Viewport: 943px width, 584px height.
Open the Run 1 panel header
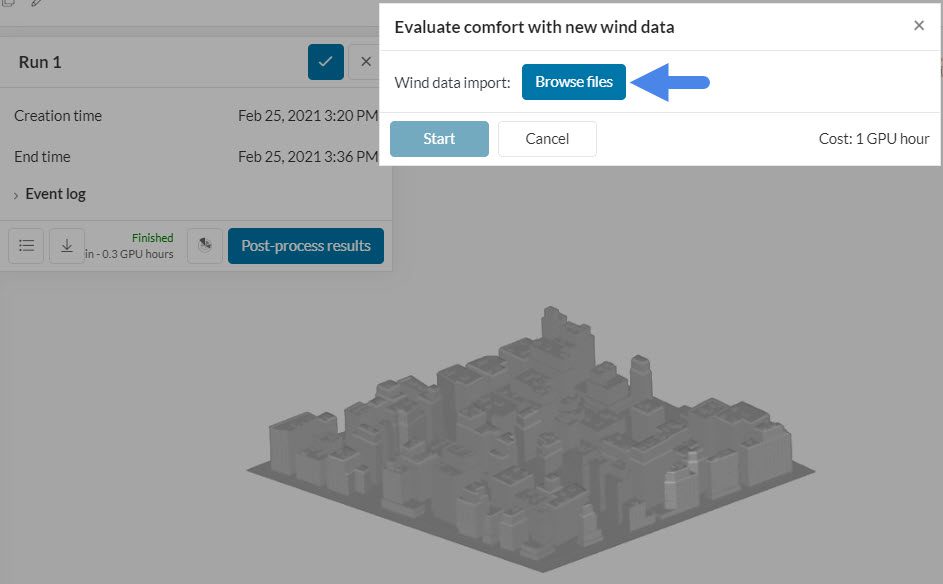point(40,61)
